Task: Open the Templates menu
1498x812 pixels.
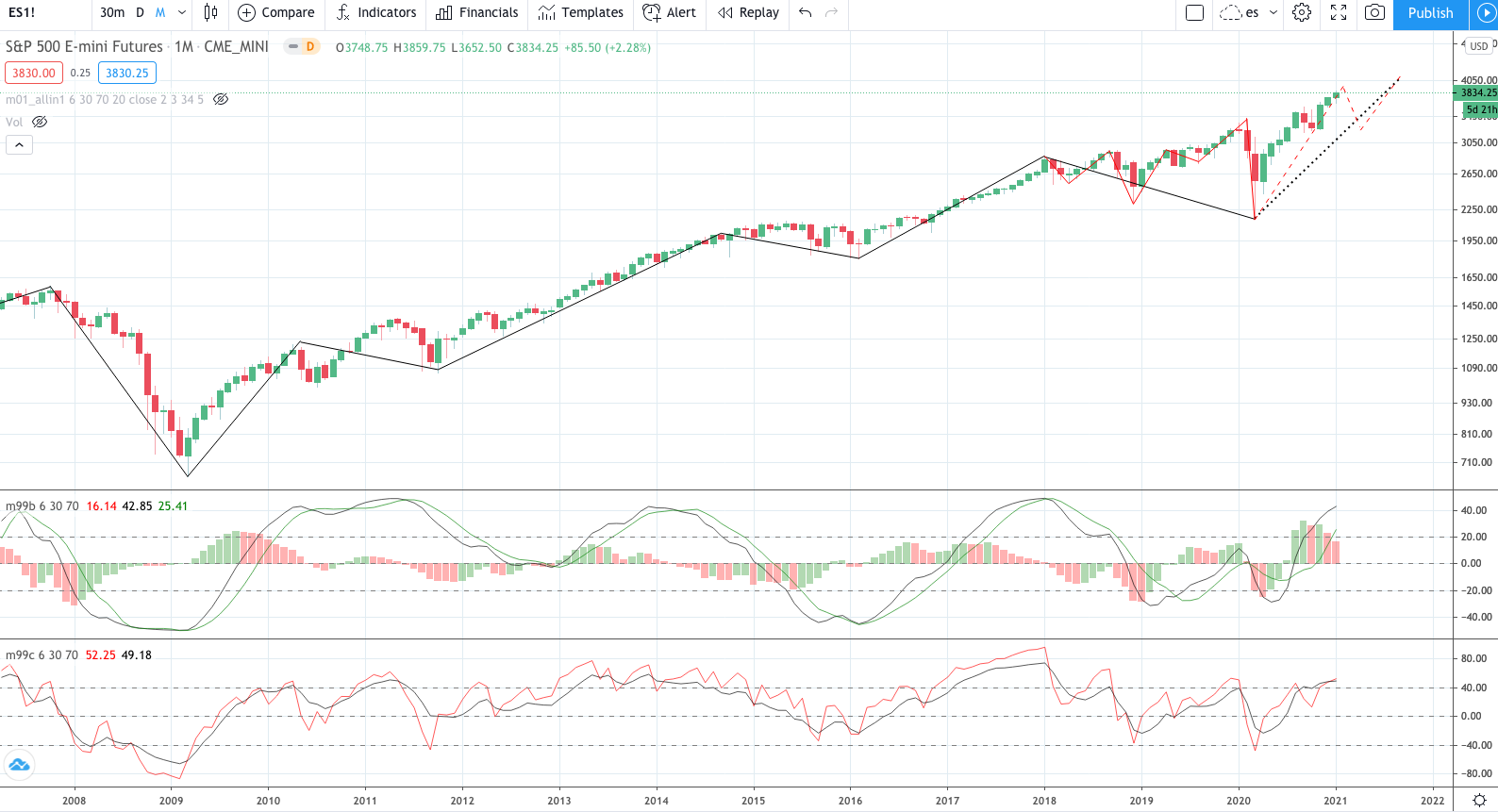Action: (581, 12)
